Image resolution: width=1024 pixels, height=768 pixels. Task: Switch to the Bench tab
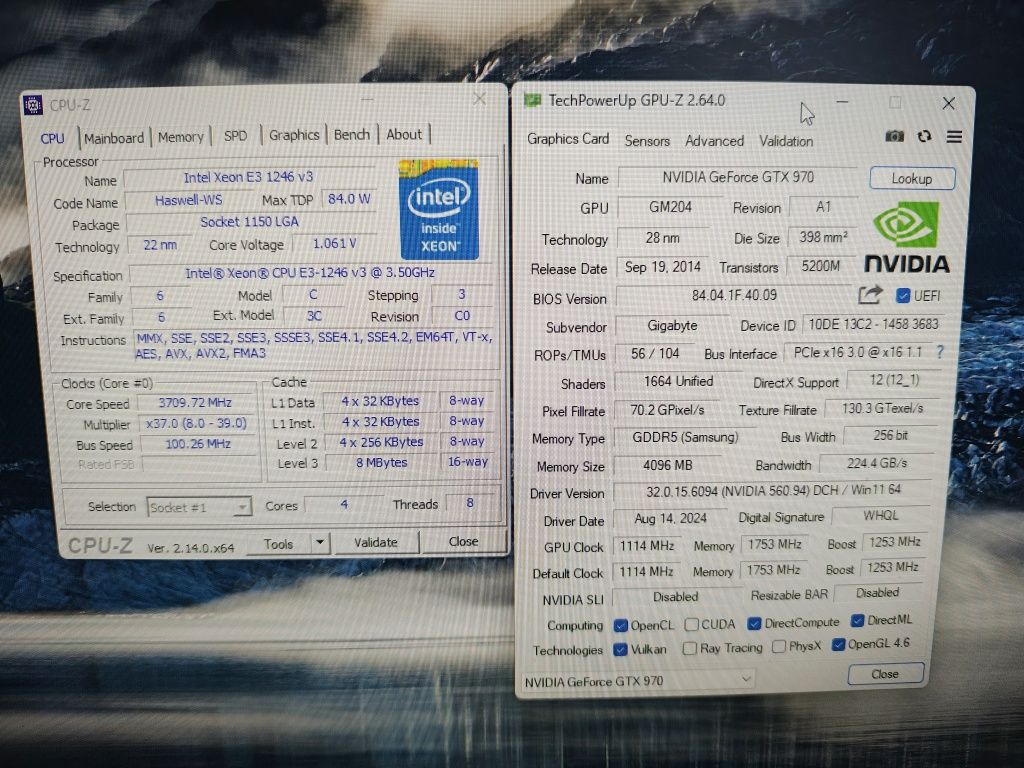(351, 135)
